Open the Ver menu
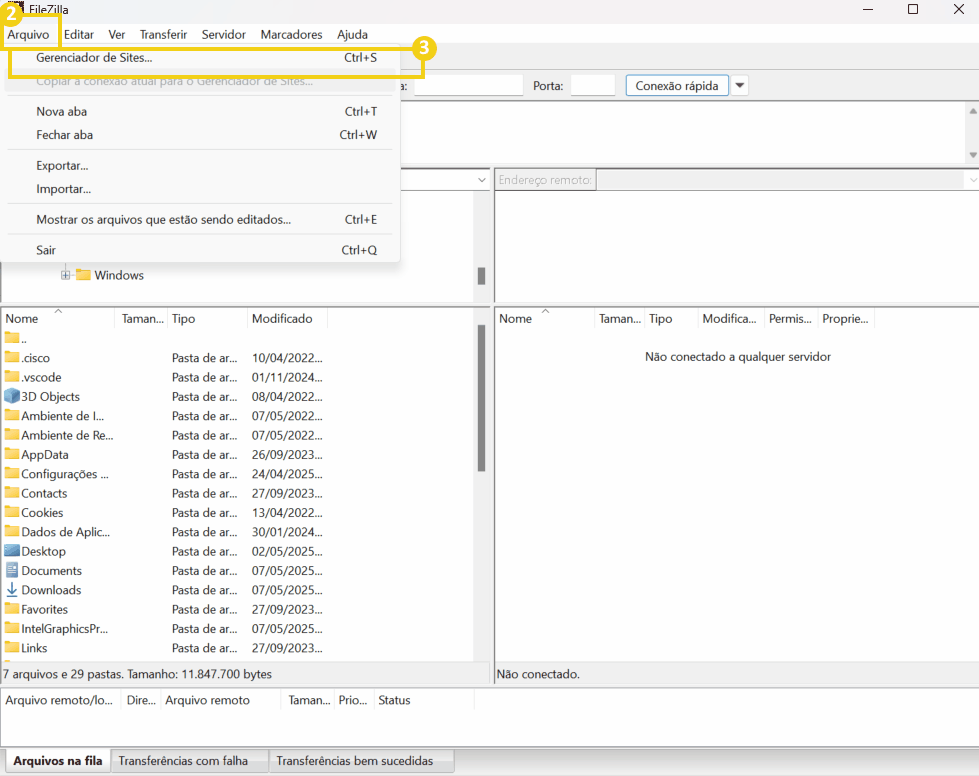The width and height of the screenshot is (979, 776). point(117,34)
